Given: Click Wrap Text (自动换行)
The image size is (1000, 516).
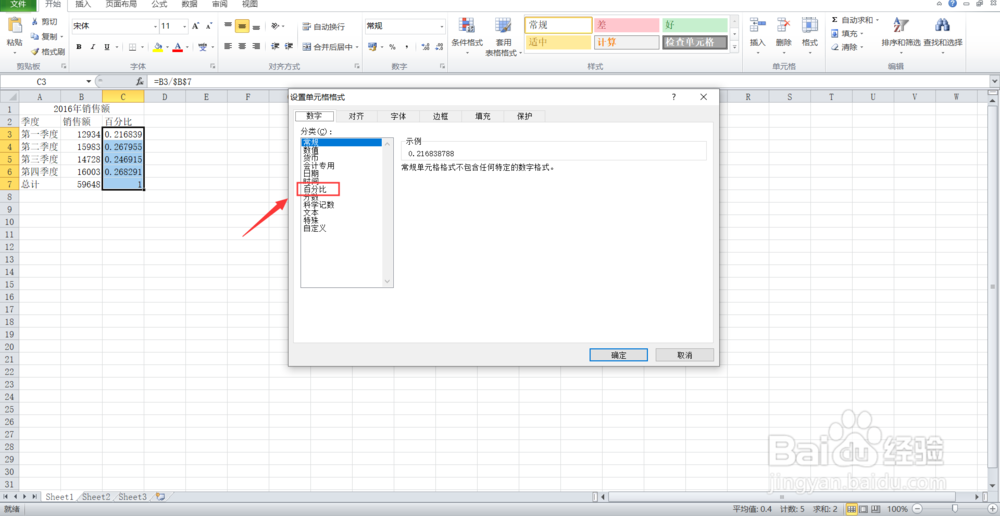Looking at the screenshot, I should tap(323, 27).
